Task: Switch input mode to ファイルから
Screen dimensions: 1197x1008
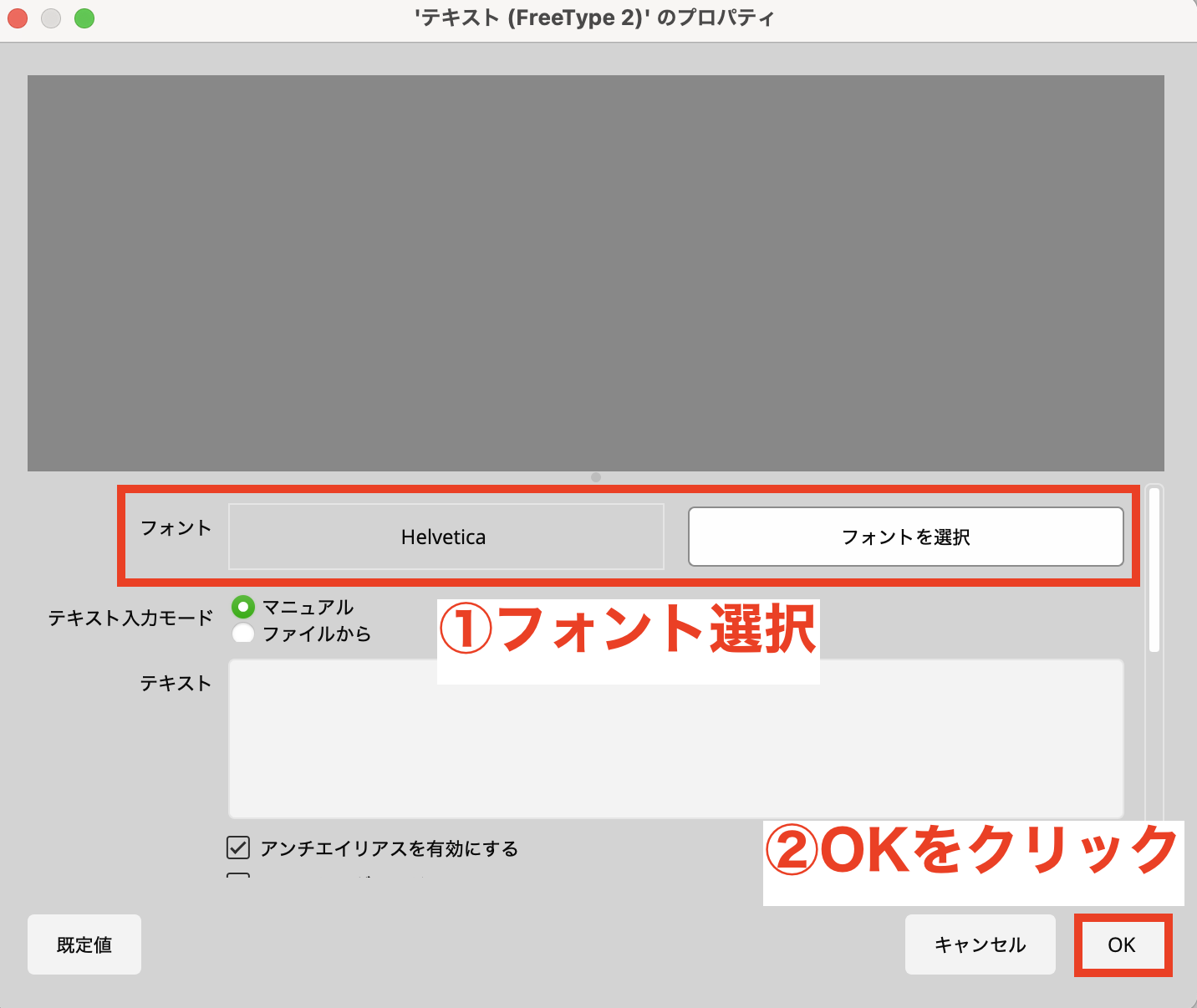Action: click(x=242, y=634)
